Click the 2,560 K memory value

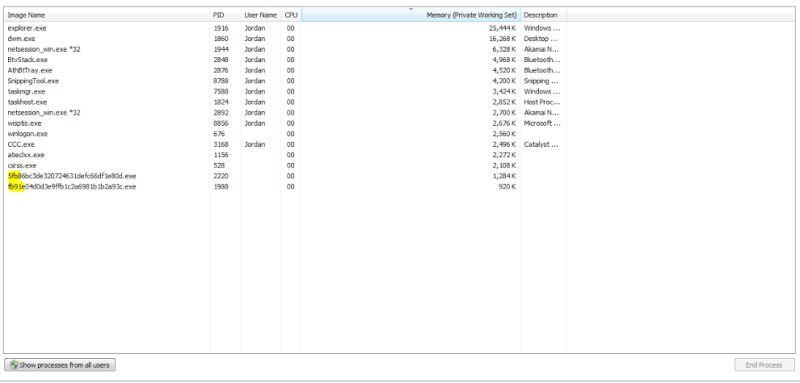coord(504,134)
